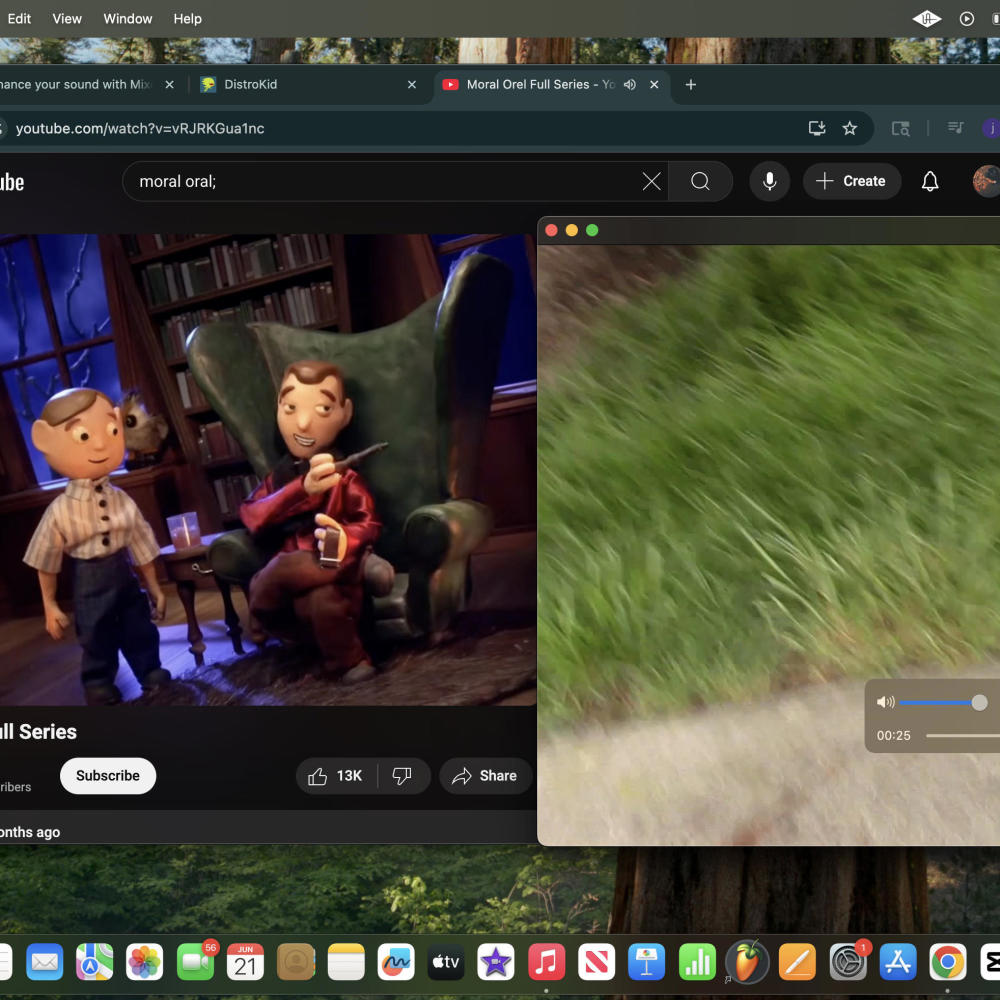
Task: Click the URL youtube.com/watch address field
Action: pos(408,128)
